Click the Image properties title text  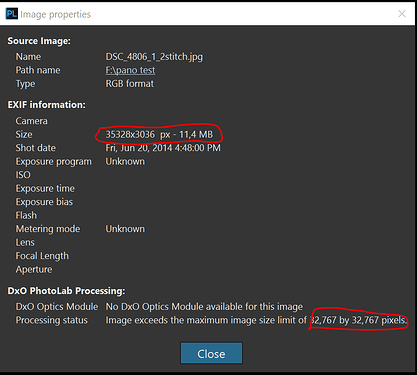pyautogui.click(x=55, y=14)
